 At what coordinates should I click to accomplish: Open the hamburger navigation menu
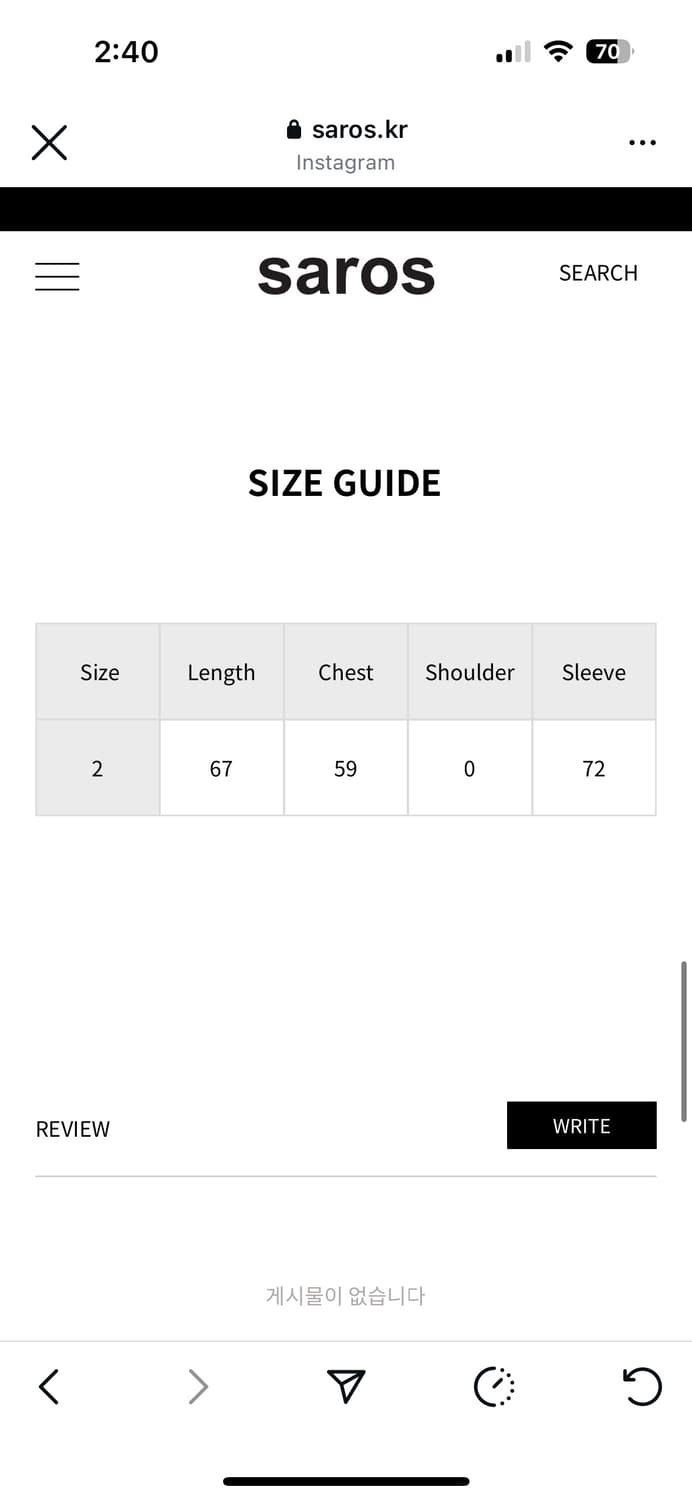point(57,276)
